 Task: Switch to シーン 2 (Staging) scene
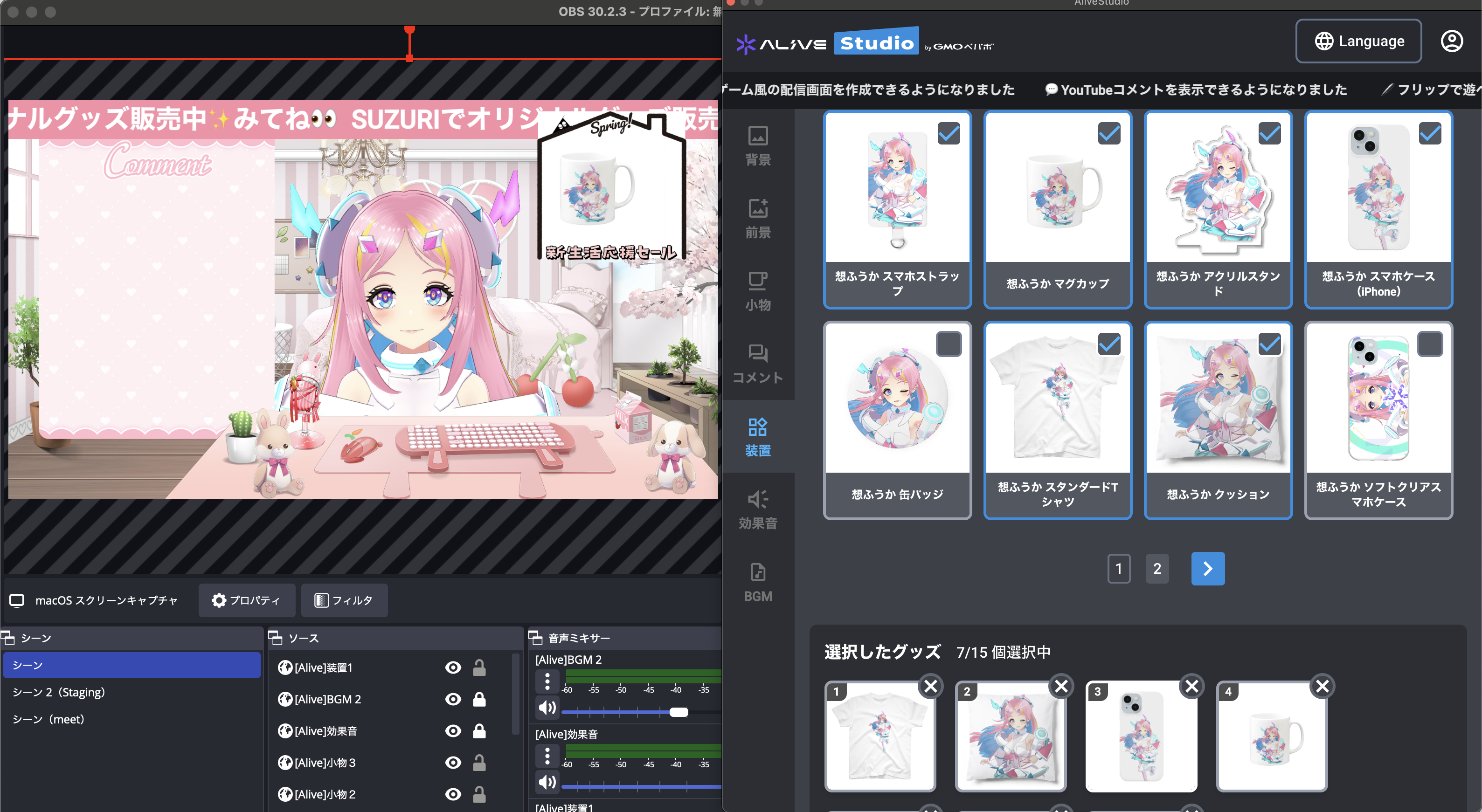click(x=59, y=692)
